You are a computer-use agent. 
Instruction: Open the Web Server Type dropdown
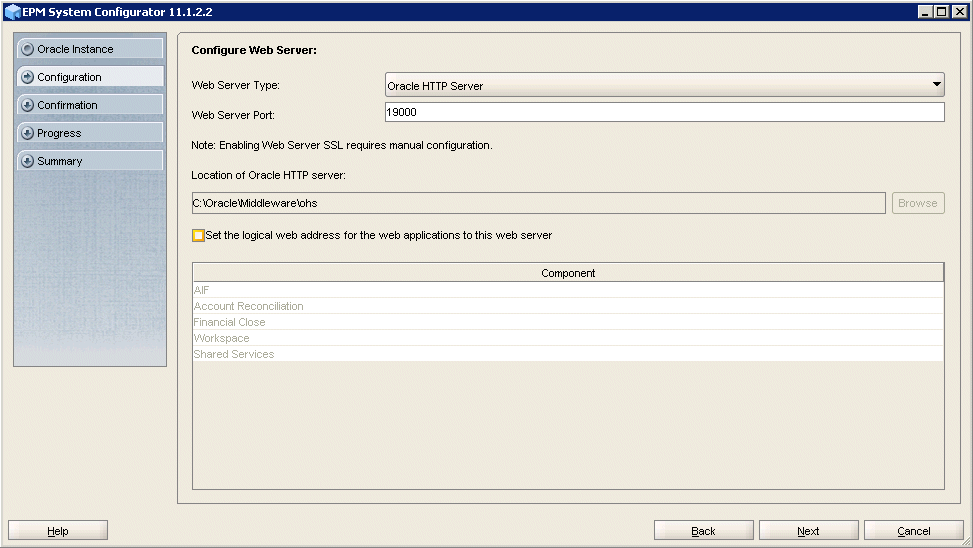(x=936, y=85)
